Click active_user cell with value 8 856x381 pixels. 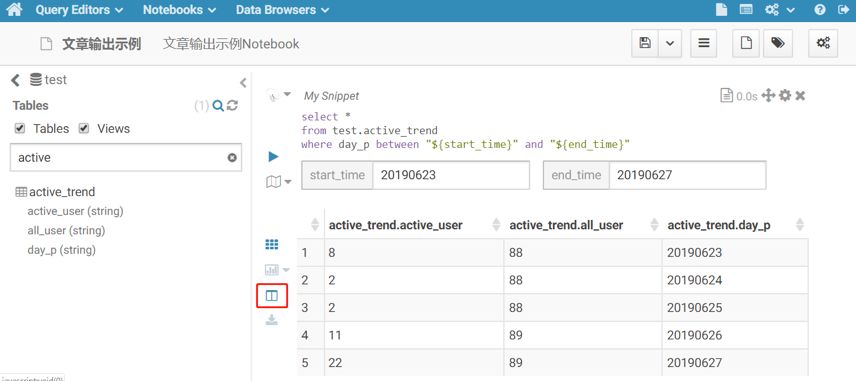414,253
